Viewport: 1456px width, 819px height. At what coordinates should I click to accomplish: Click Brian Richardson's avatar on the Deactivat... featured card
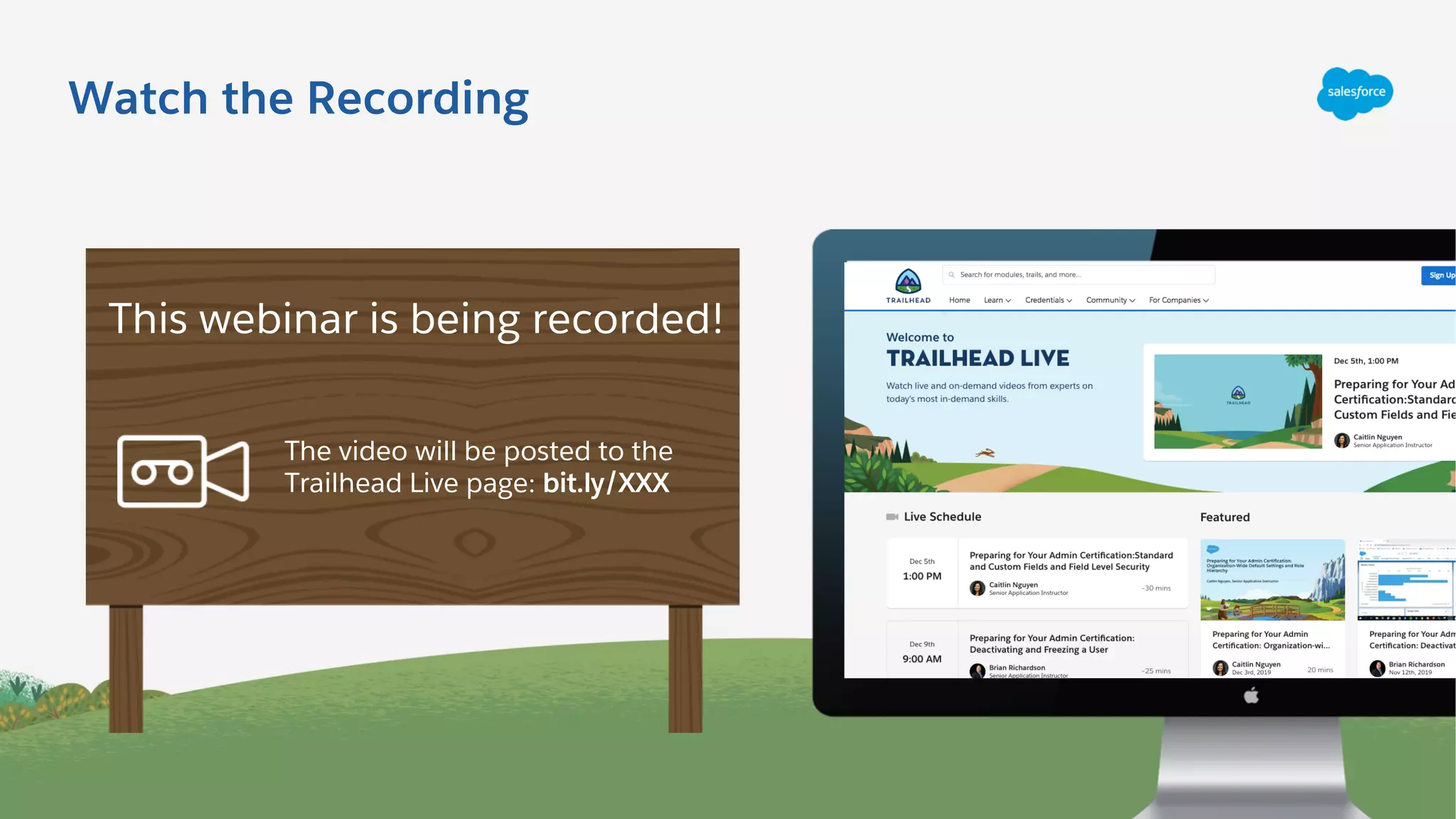coord(1377,668)
